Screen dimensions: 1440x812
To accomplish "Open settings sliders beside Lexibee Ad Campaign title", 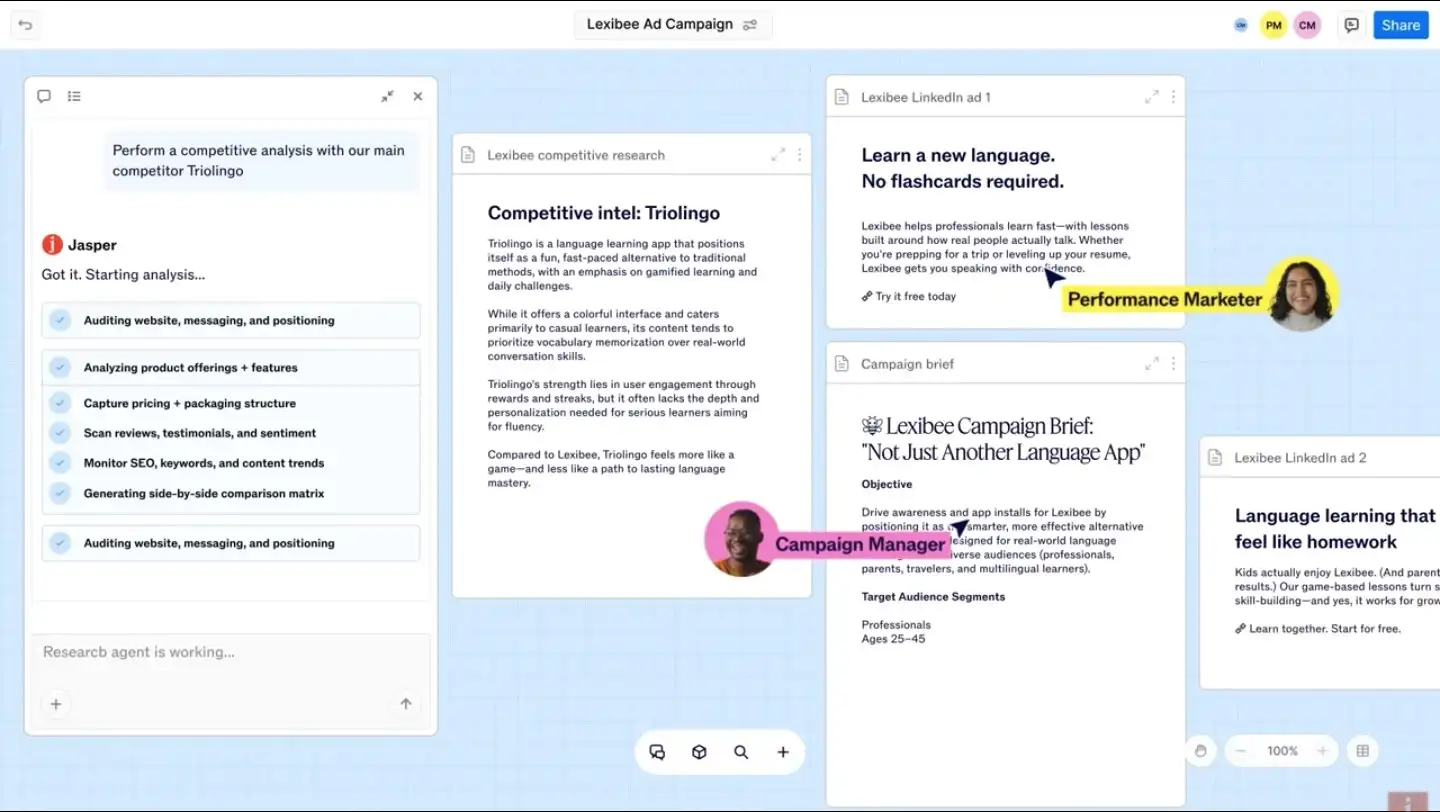I will (750, 25).
